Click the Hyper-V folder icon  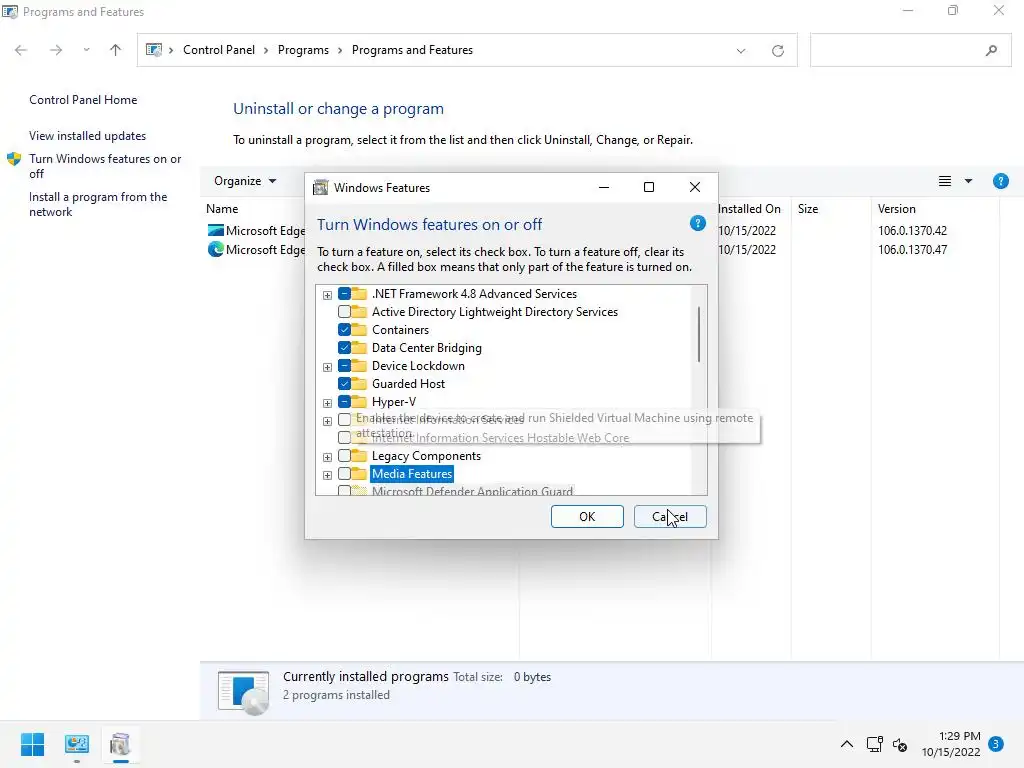[x=359, y=401]
